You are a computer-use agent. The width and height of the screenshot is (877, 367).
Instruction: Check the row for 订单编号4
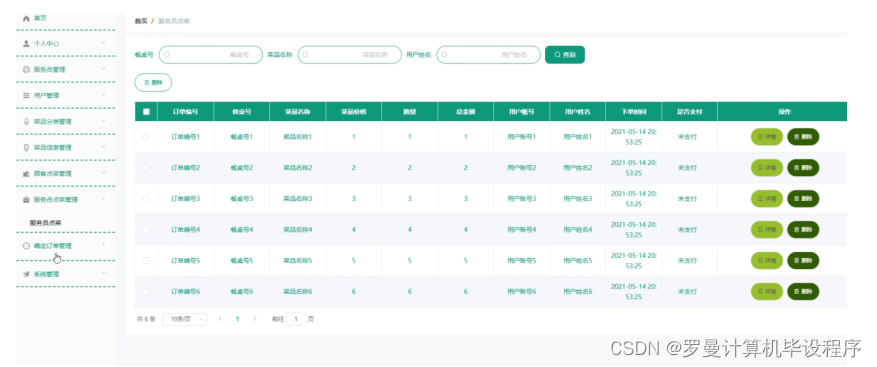(x=145, y=229)
